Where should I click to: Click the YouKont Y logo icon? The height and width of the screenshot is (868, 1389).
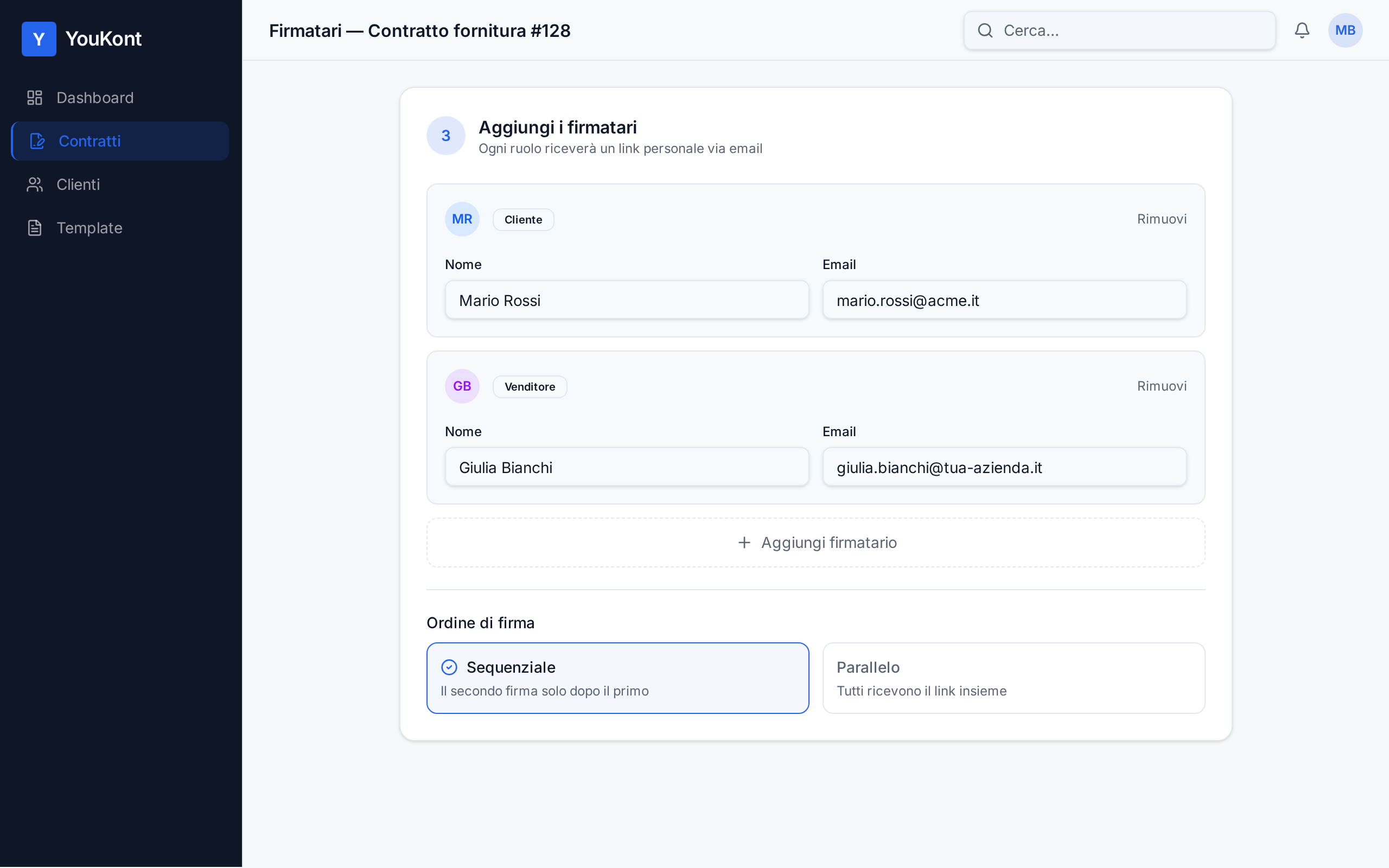pos(39,39)
